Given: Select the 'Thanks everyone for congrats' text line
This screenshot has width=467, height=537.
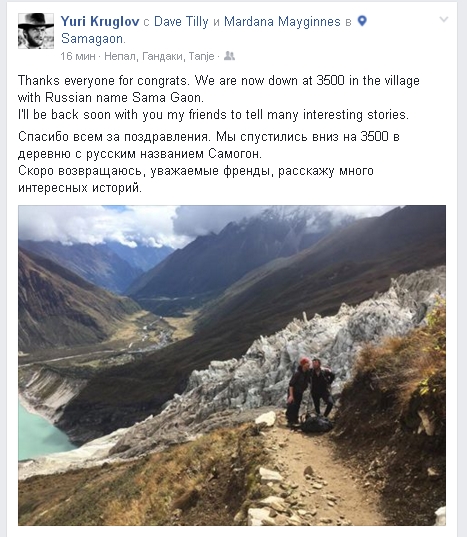Looking at the screenshot, I should tap(218, 80).
